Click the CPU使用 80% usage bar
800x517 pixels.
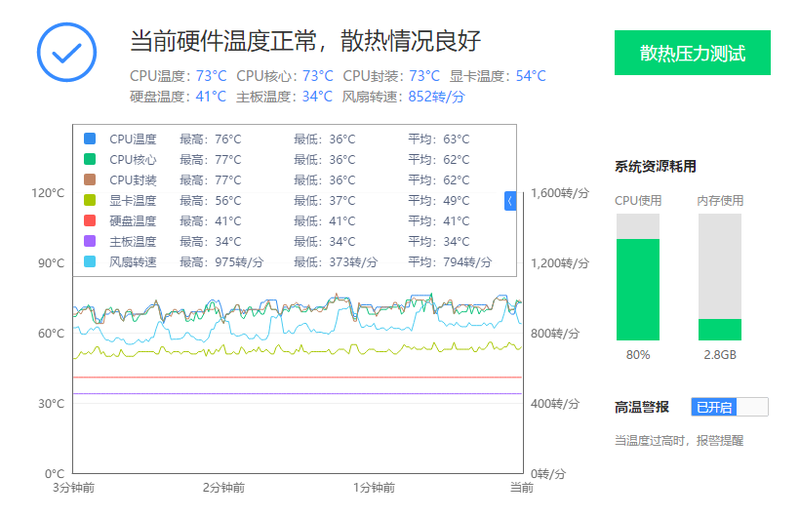click(638, 277)
